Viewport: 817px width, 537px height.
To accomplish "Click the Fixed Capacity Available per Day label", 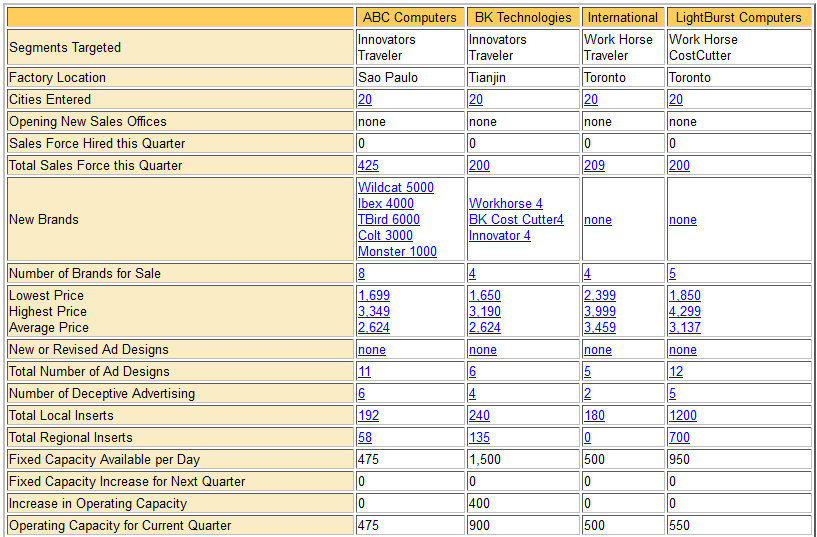I will click(105, 460).
